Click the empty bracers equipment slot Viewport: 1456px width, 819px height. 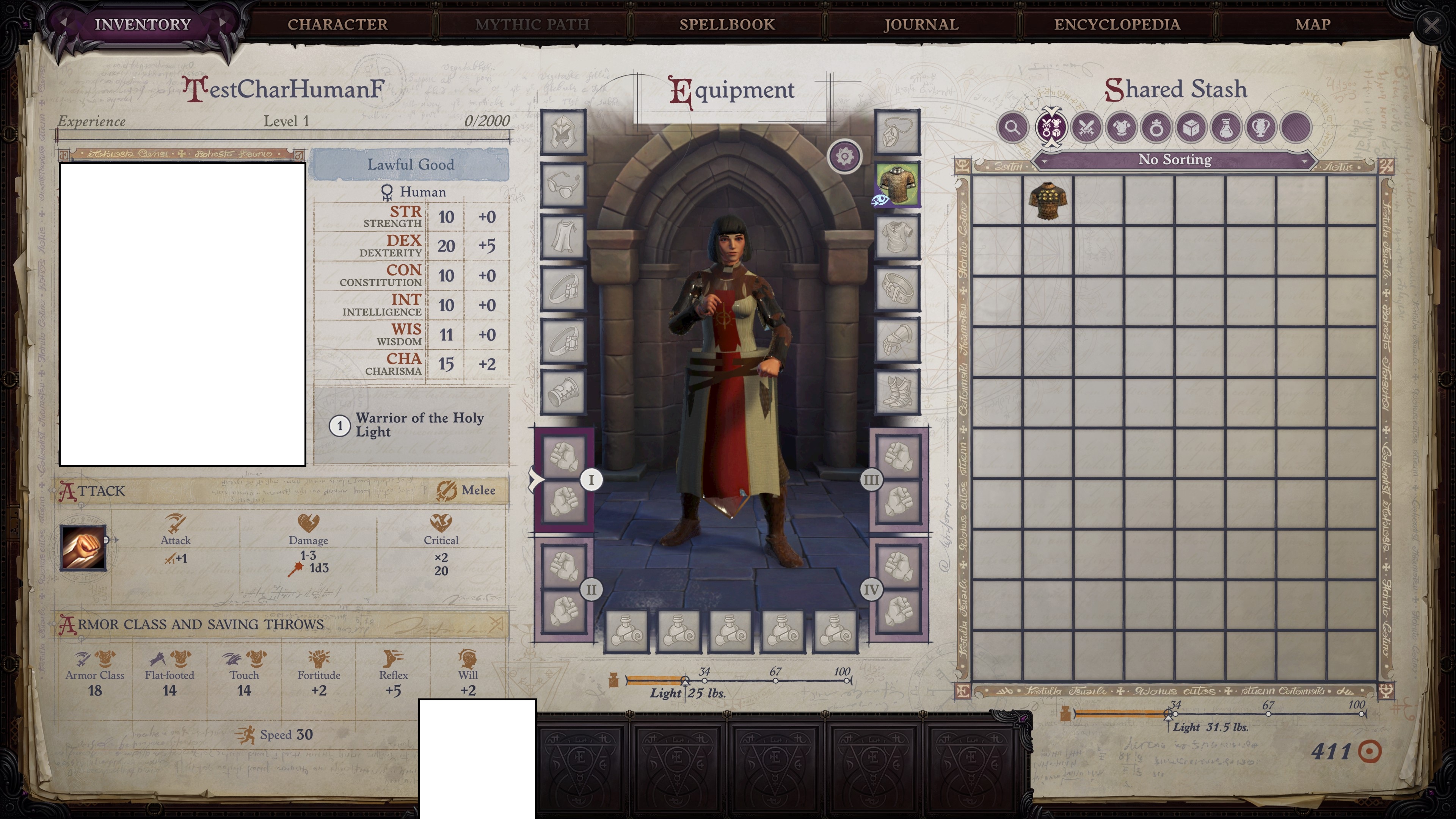(x=563, y=393)
